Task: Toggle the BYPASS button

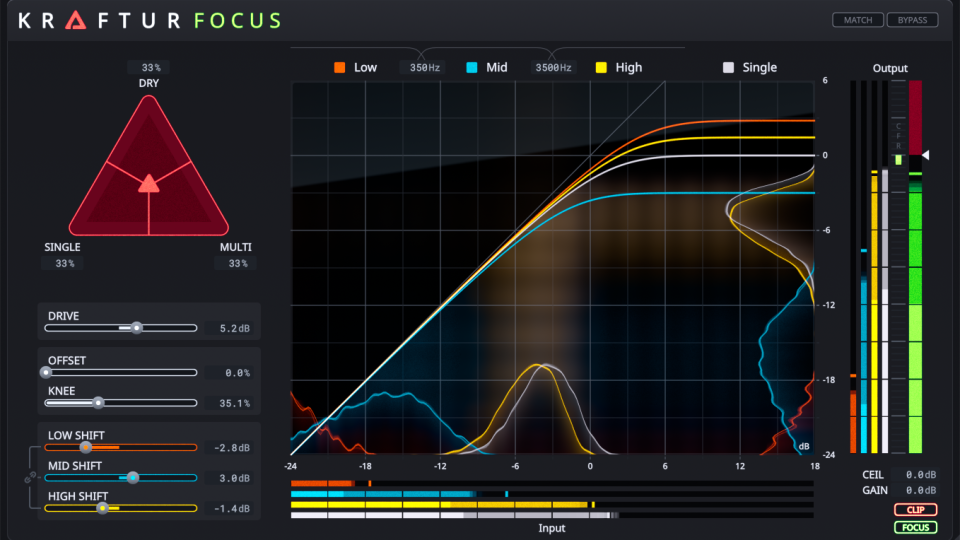Action: coord(912,20)
